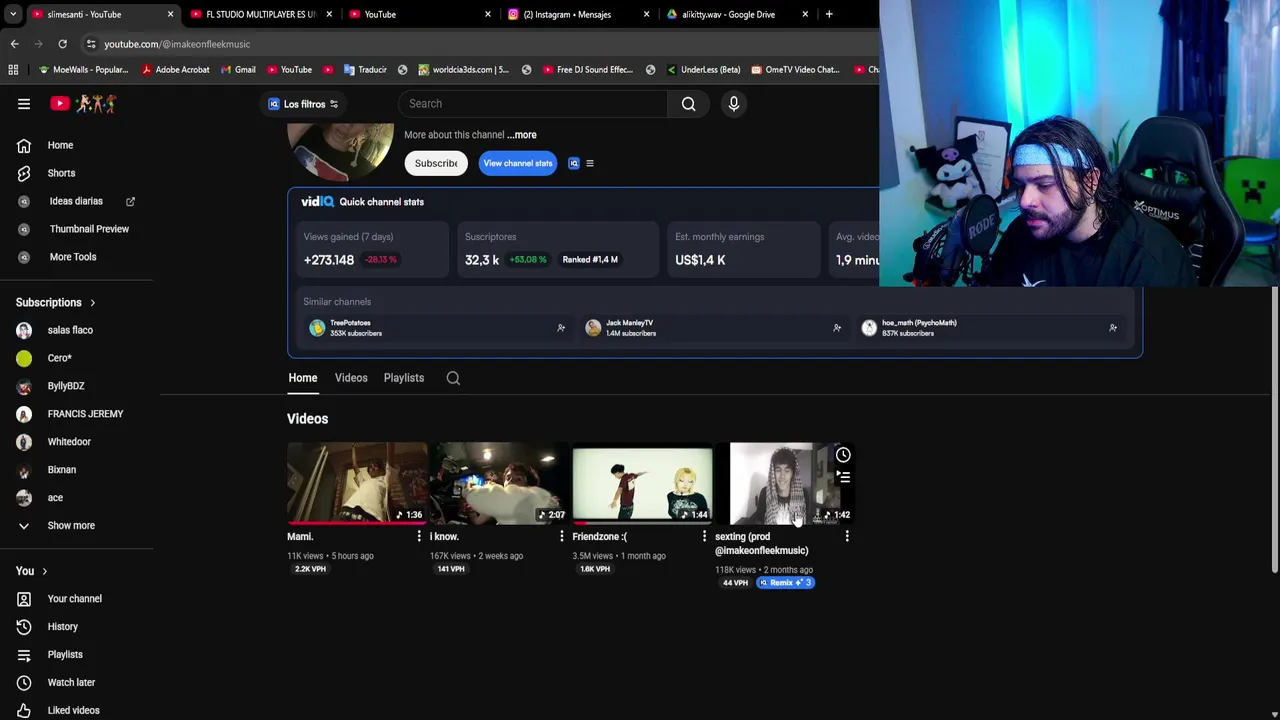The height and width of the screenshot is (720, 1280).
Task: Open the Whitedoor subscription channel
Action: coord(69,442)
